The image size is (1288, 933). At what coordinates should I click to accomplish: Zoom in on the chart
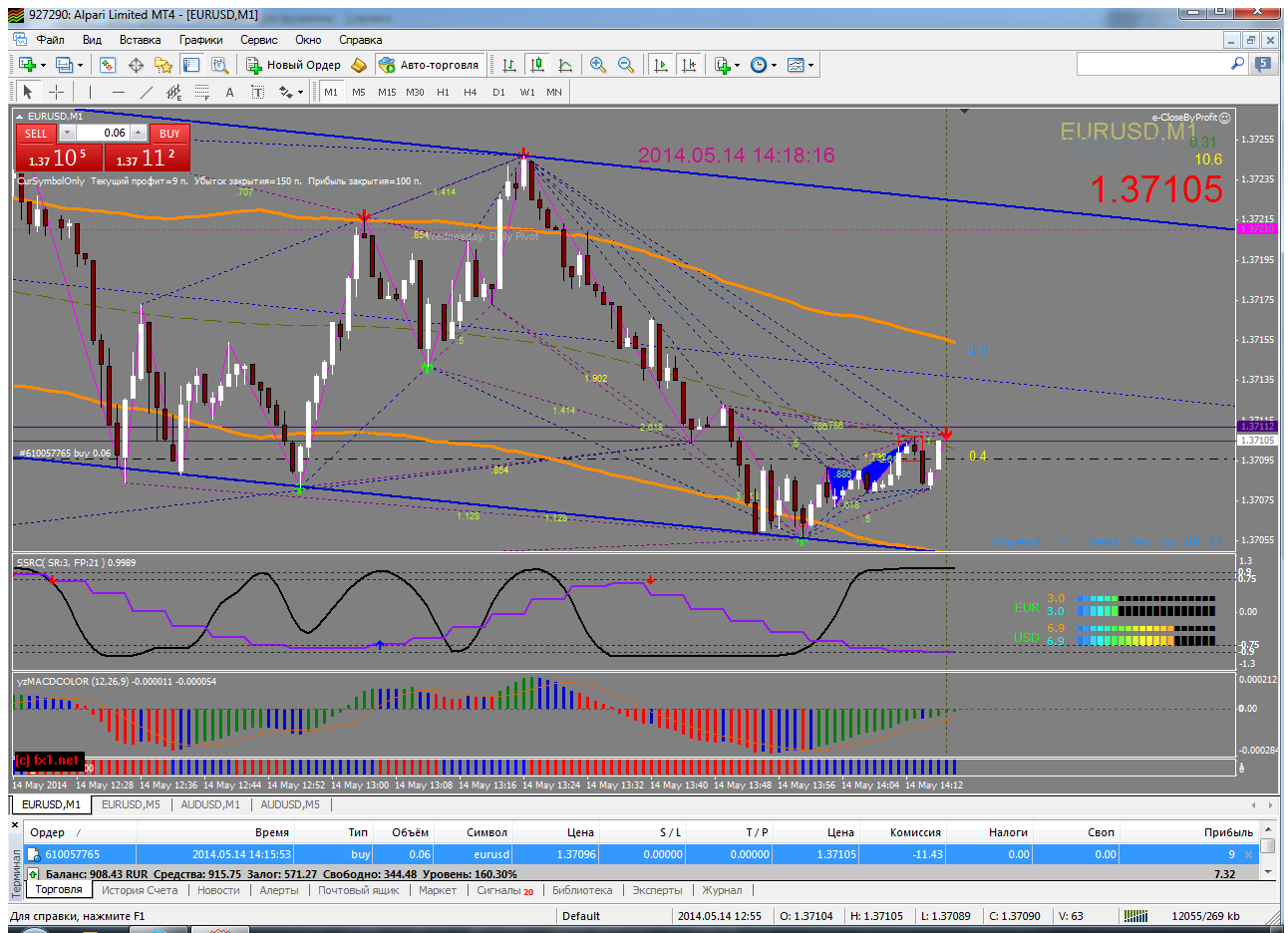(598, 65)
